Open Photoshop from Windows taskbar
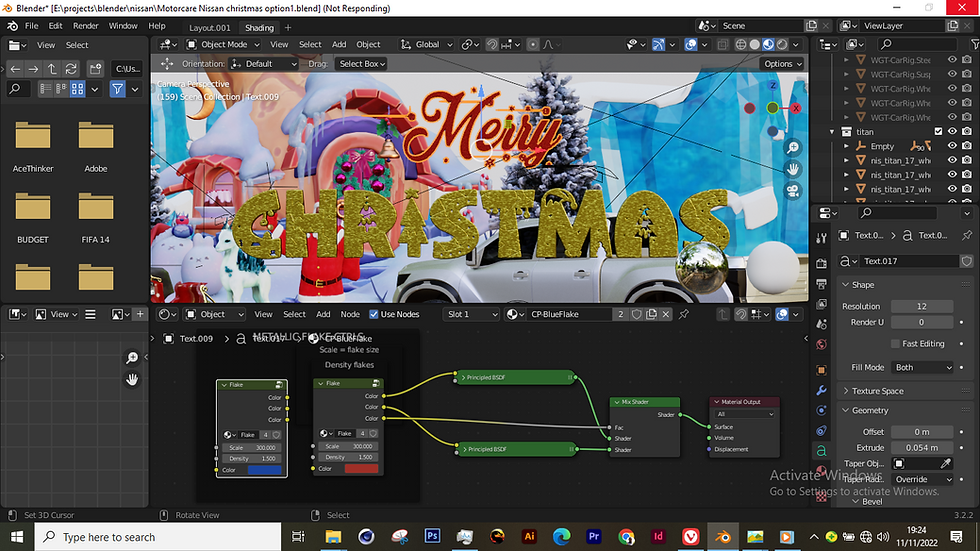The image size is (980, 551). (x=432, y=537)
